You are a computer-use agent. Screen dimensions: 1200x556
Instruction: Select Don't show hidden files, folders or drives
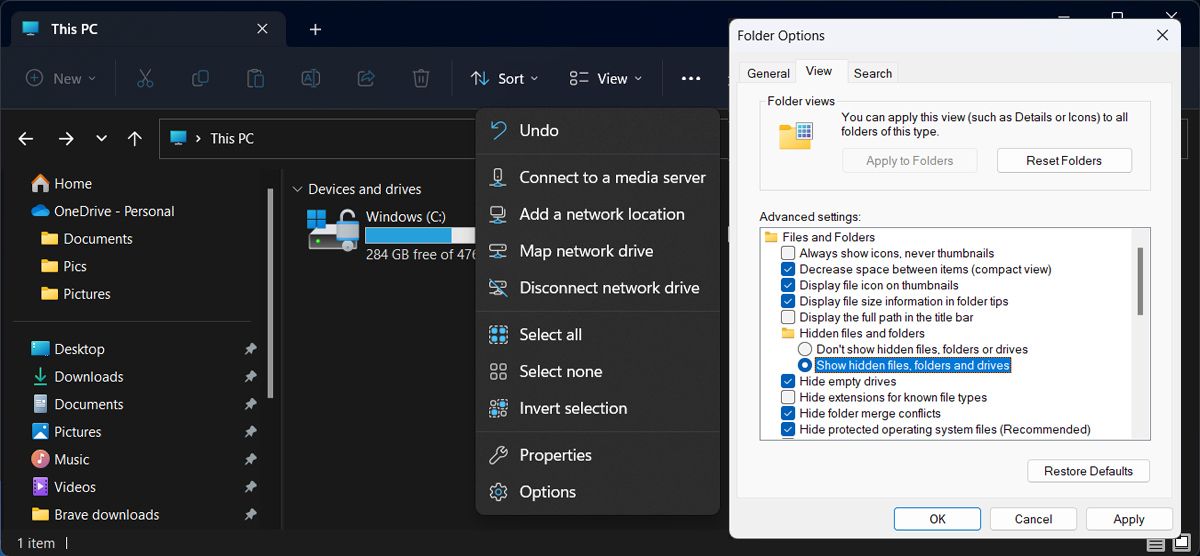coord(805,349)
